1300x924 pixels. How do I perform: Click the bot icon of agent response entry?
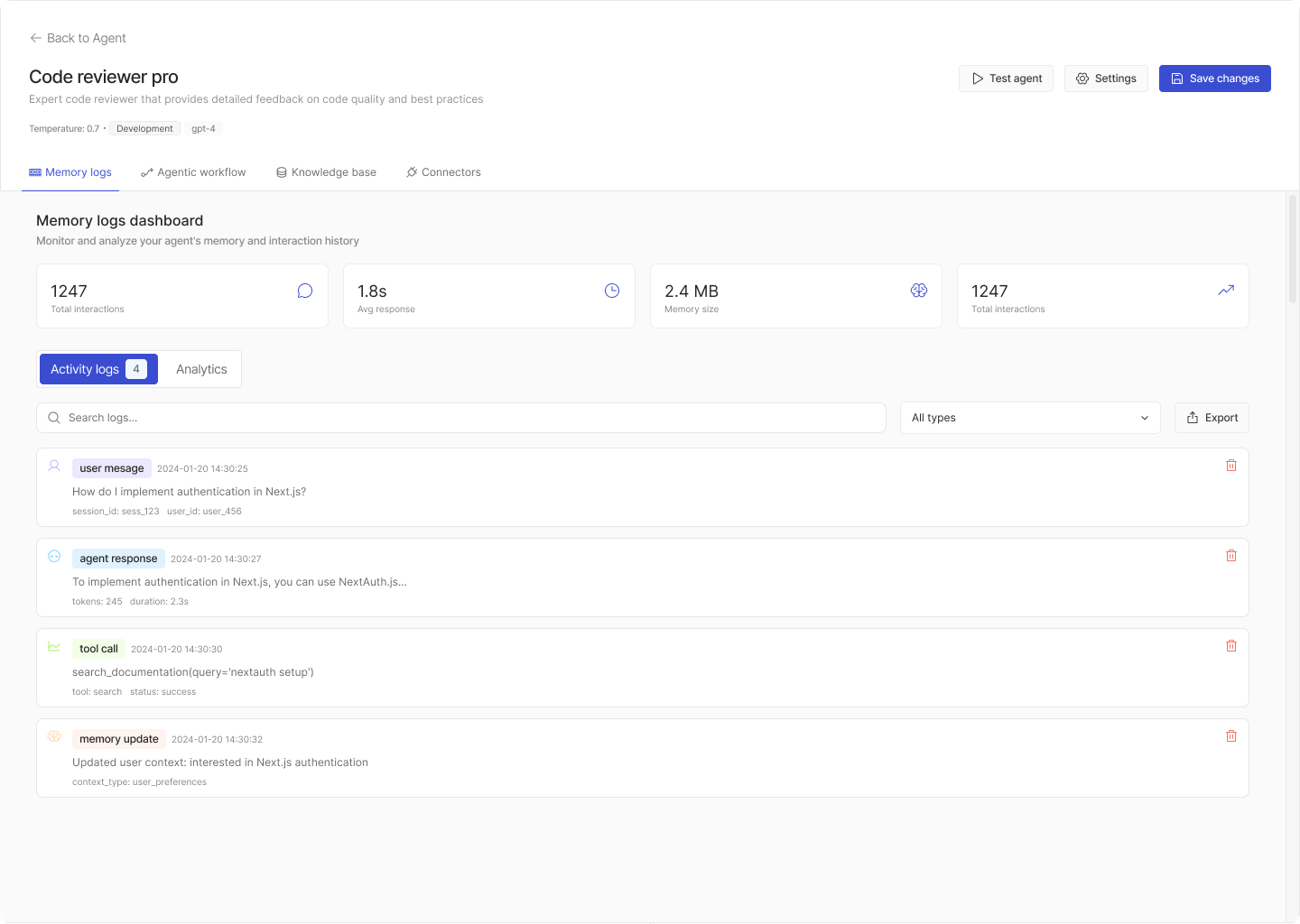pos(54,556)
